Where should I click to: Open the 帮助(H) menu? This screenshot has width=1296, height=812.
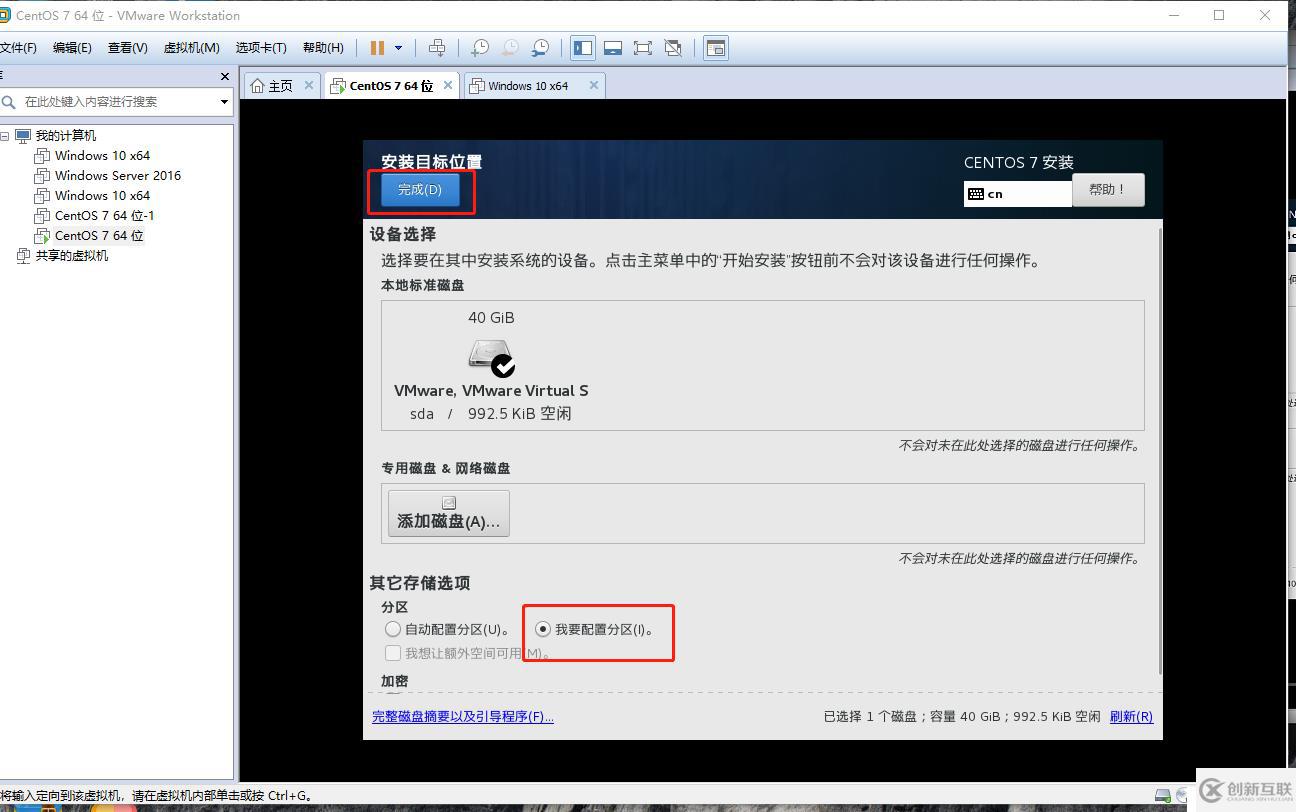[x=323, y=48]
